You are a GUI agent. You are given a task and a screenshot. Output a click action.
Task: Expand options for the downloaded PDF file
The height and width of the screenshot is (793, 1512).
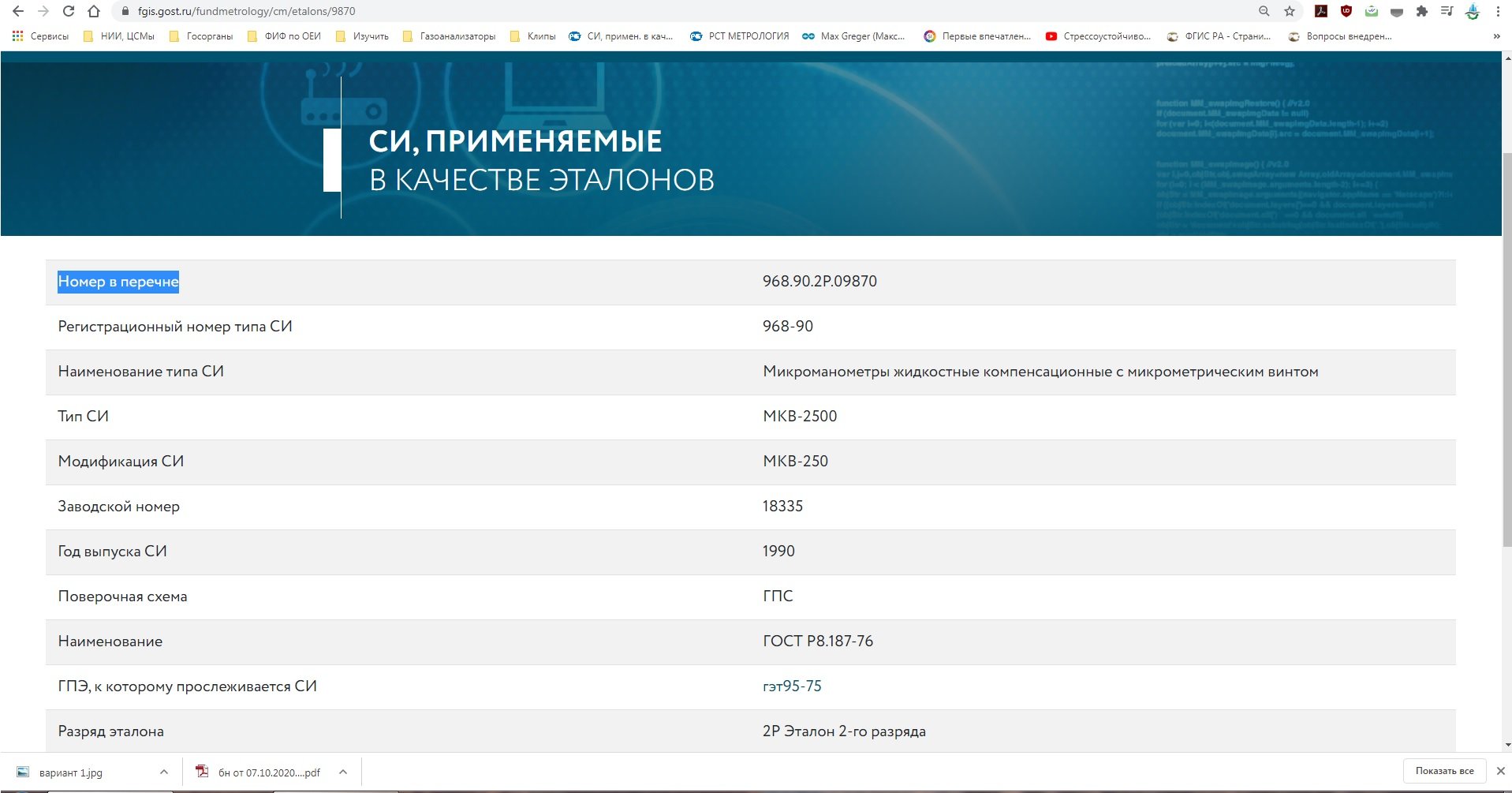343,772
